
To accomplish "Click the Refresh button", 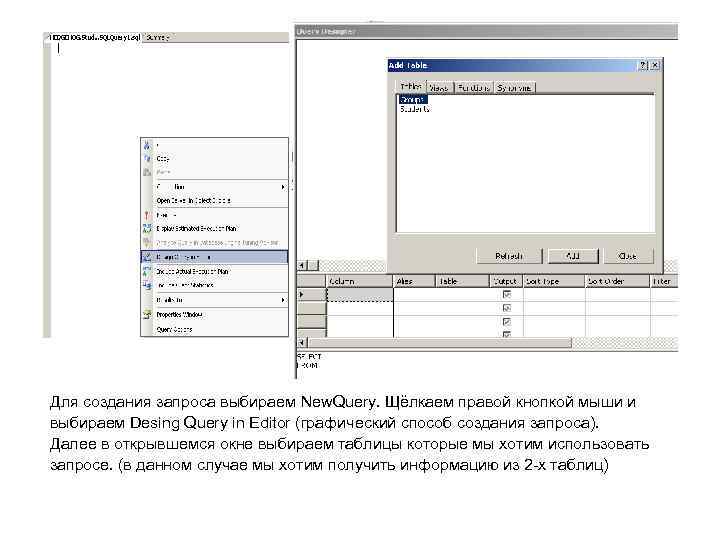I will pyautogui.click(x=509, y=256).
